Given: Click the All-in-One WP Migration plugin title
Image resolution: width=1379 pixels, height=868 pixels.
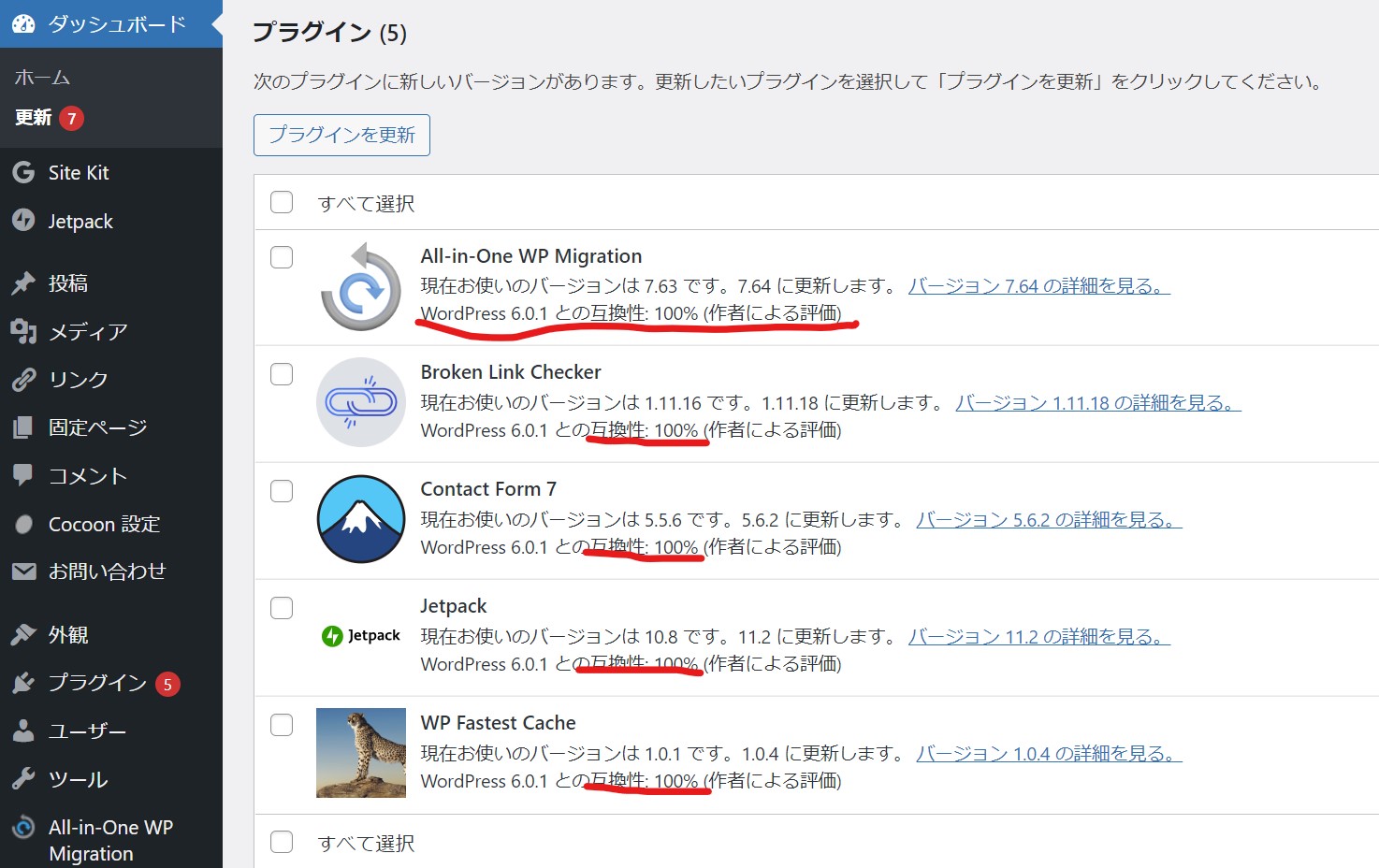Looking at the screenshot, I should click(x=531, y=256).
